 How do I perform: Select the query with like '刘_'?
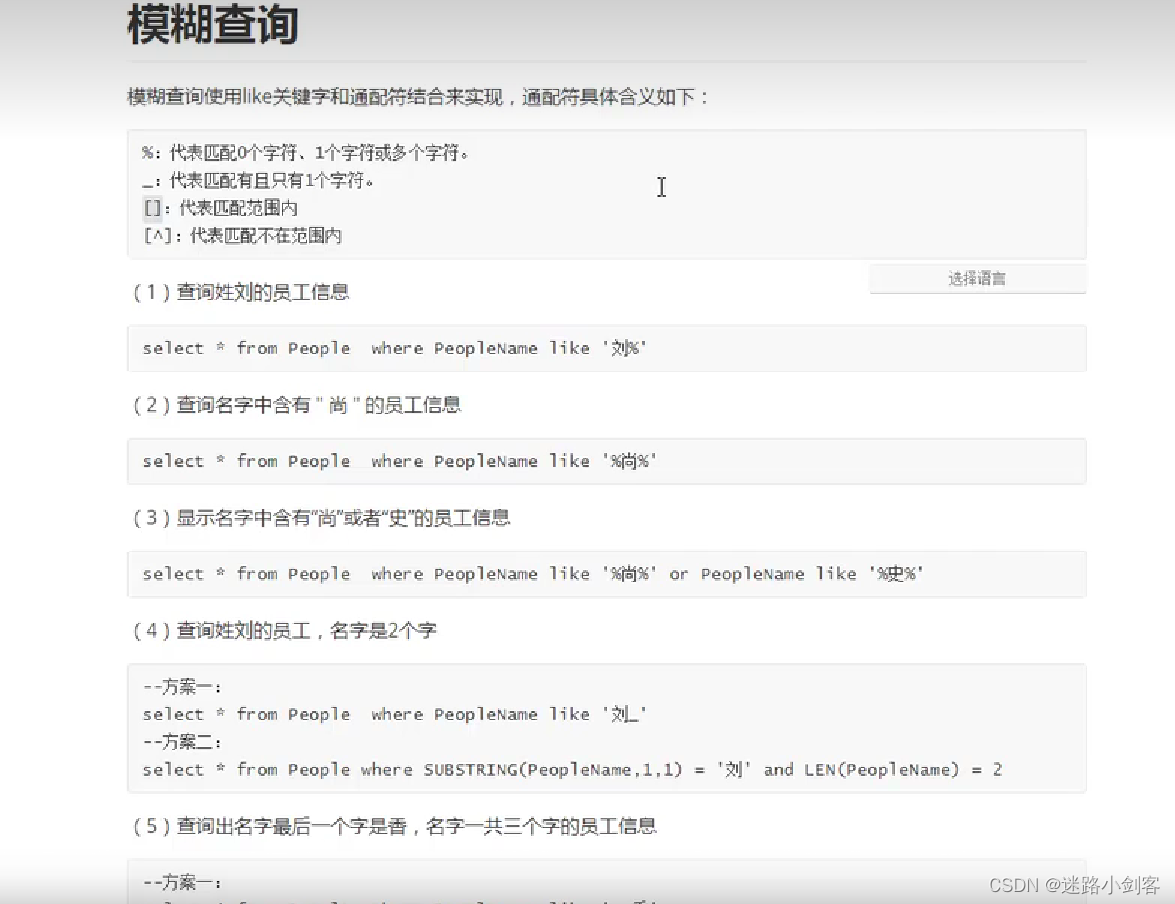(396, 714)
